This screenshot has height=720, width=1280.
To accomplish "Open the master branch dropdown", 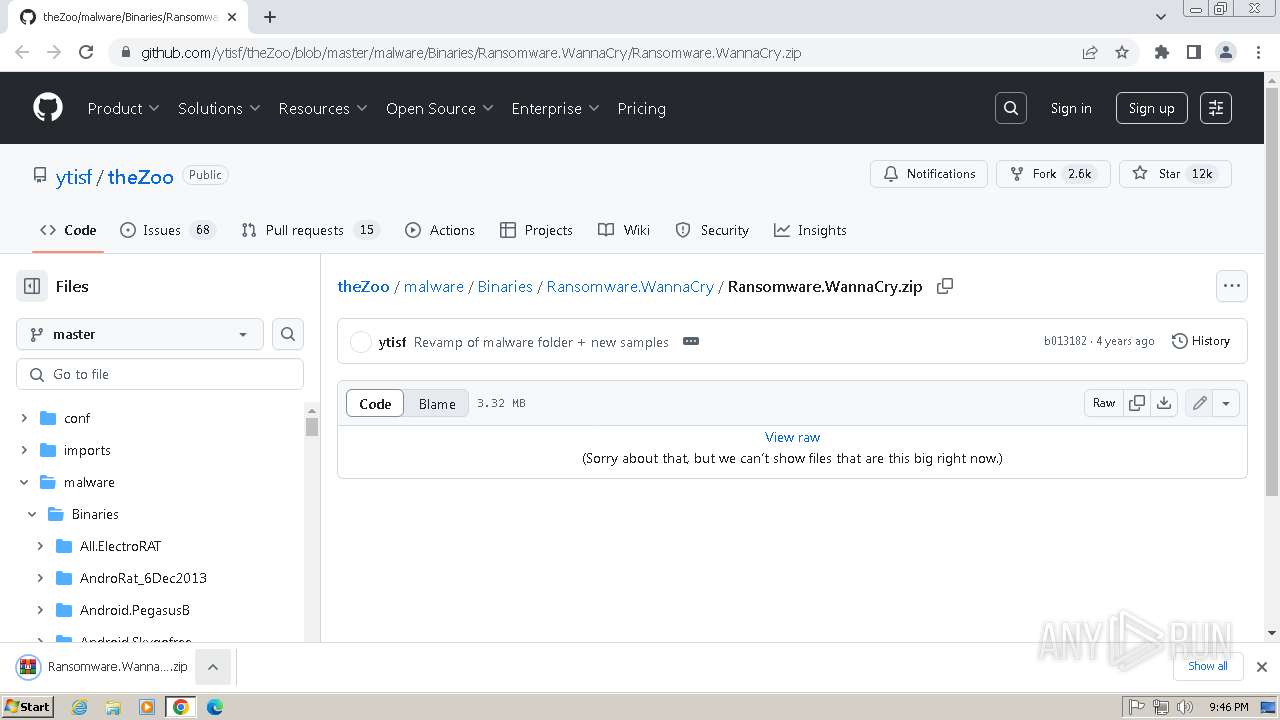I will click(140, 334).
